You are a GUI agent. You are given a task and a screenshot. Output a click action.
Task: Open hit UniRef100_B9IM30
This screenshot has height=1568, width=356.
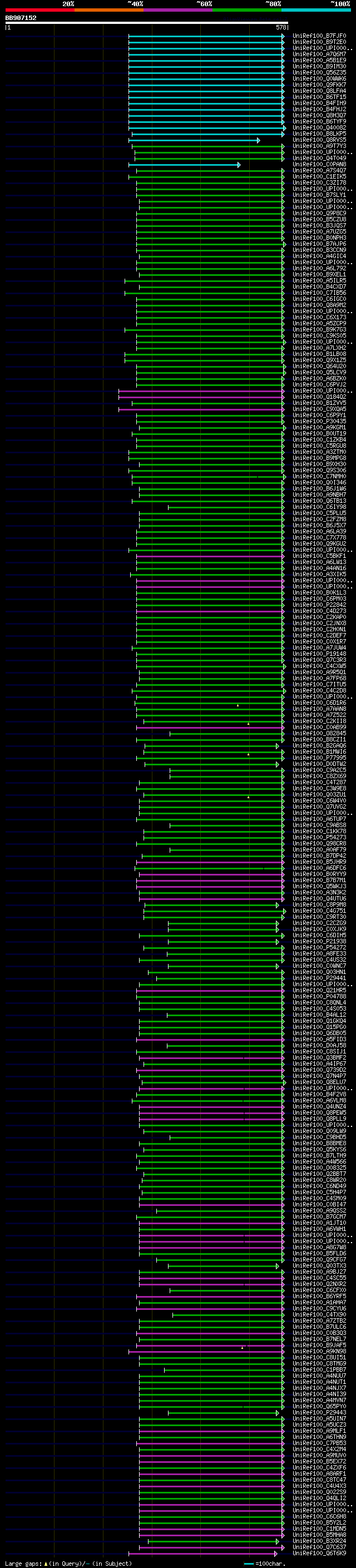(x=319, y=66)
